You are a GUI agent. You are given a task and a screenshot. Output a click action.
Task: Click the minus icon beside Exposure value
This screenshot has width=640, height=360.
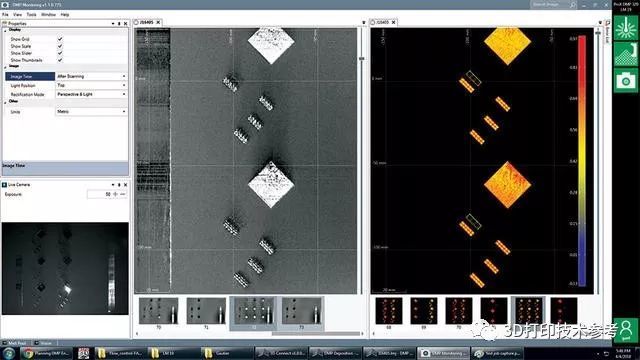click(x=123, y=194)
